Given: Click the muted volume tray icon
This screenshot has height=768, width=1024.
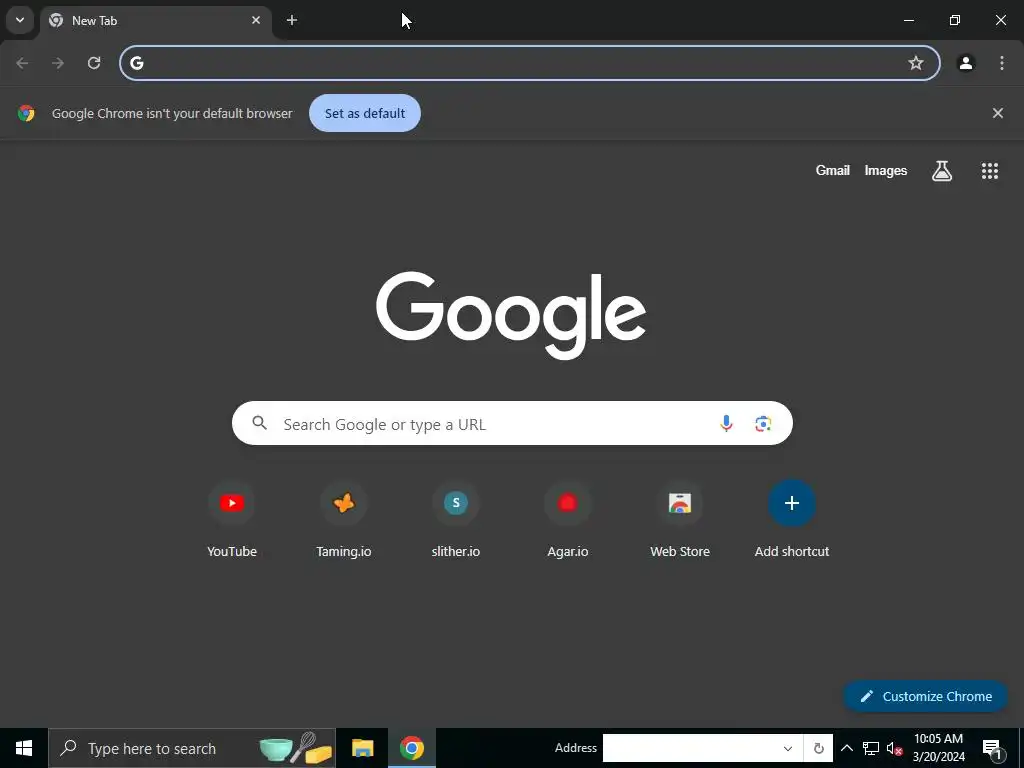Looking at the screenshot, I should 894,748.
